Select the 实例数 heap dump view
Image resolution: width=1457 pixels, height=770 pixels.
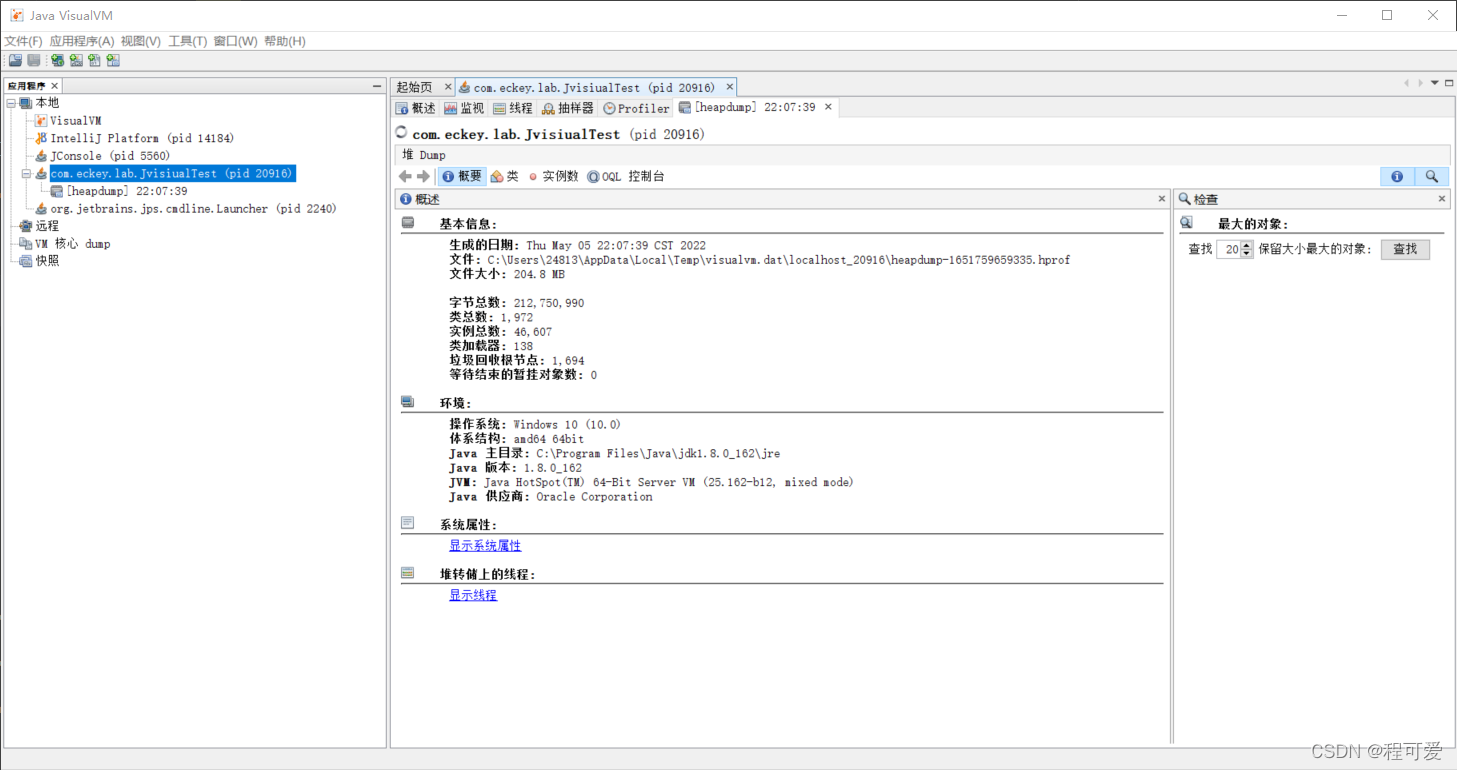click(x=554, y=176)
